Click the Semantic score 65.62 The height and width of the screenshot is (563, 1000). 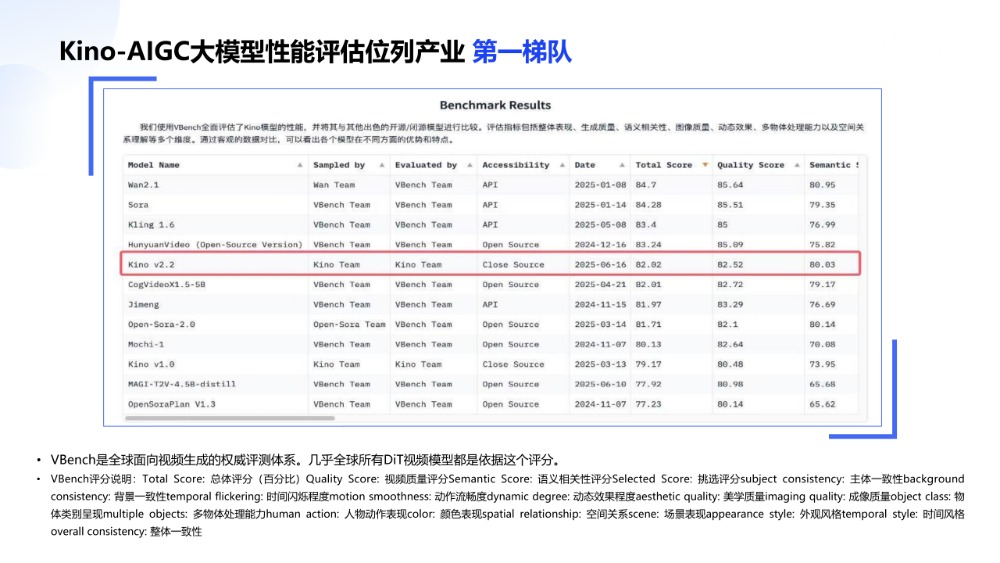click(822, 404)
